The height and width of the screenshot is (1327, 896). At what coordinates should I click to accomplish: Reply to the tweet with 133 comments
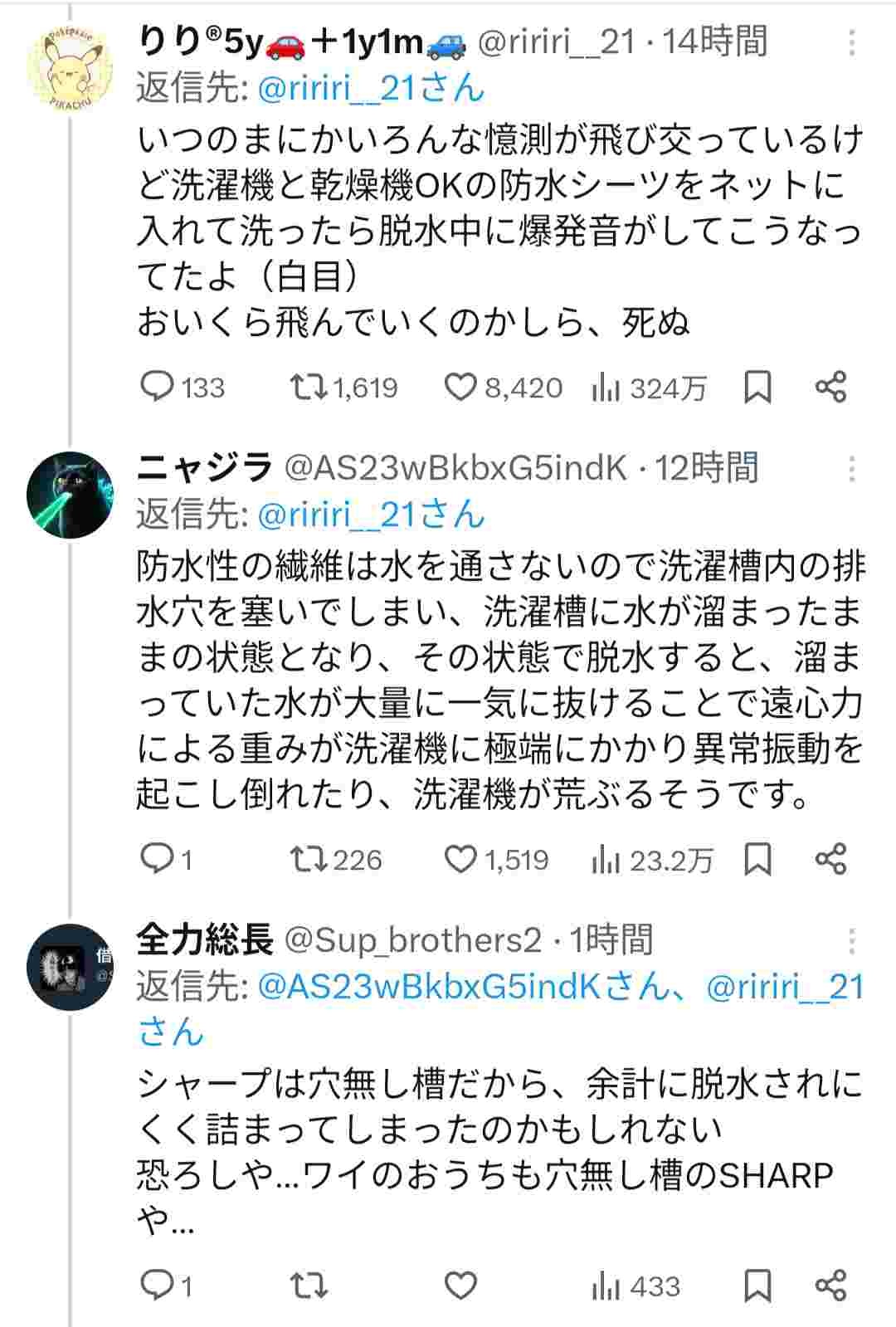coord(157,388)
